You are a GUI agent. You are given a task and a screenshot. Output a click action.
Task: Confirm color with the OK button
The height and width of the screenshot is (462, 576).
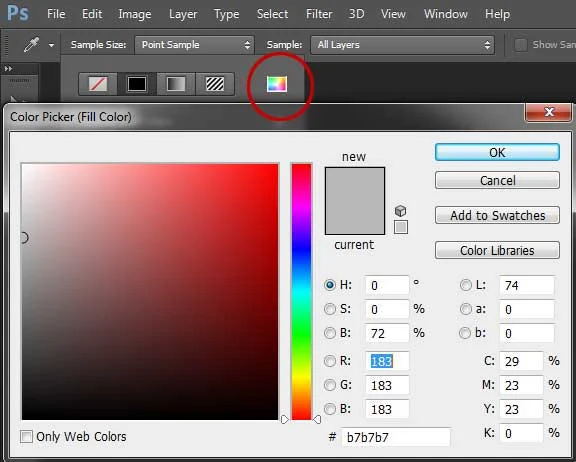pos(497,152)
